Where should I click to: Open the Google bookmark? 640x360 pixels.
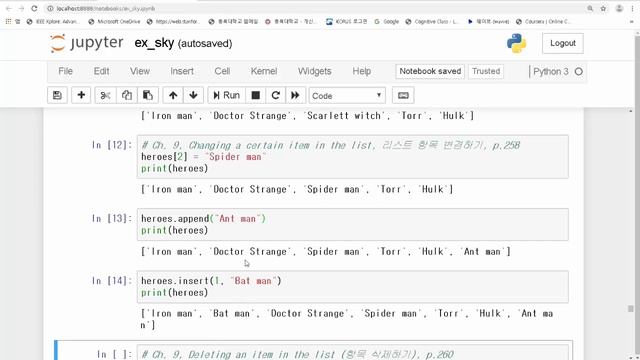tap(387, 22)
